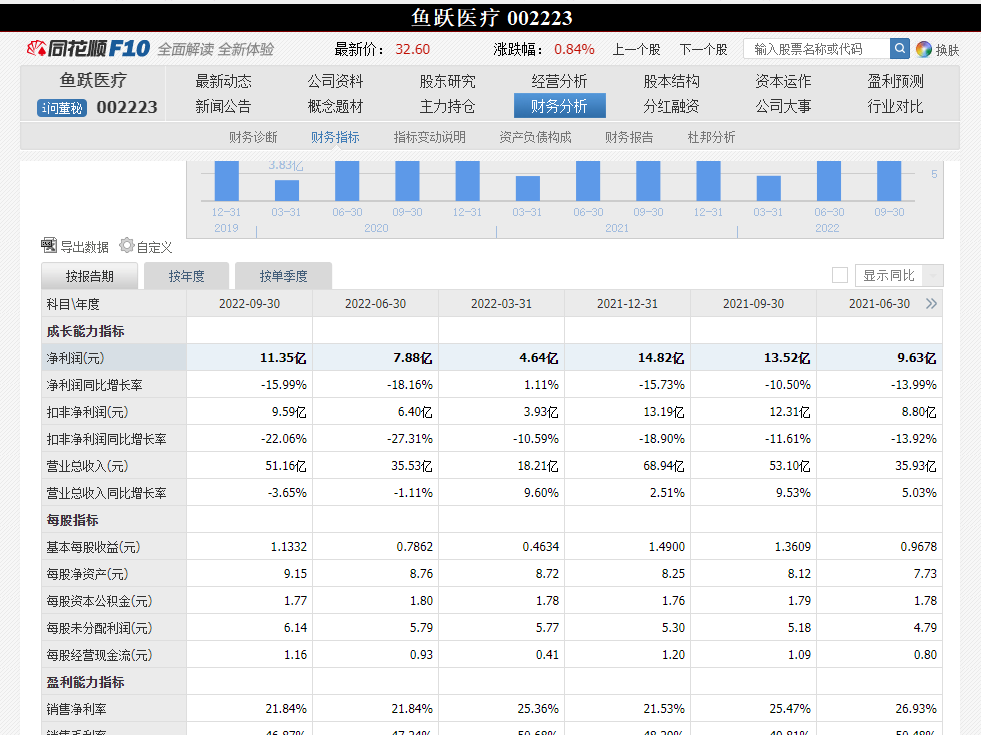The width and height of the screenshot is (981, 735).
Task: Open 概念题材 navigation item
Action: (x=335, y=106)
